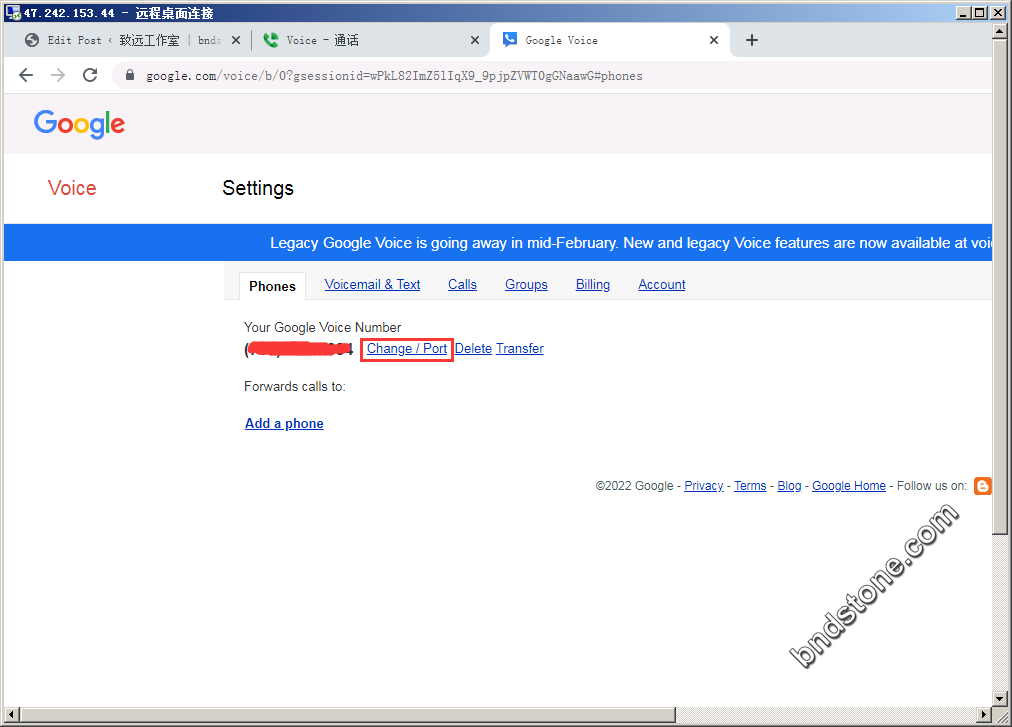This screenshot has height=727, width=1012.
Task: Click the 'Your Google Voice Number' label
Action: coord(322,327)
